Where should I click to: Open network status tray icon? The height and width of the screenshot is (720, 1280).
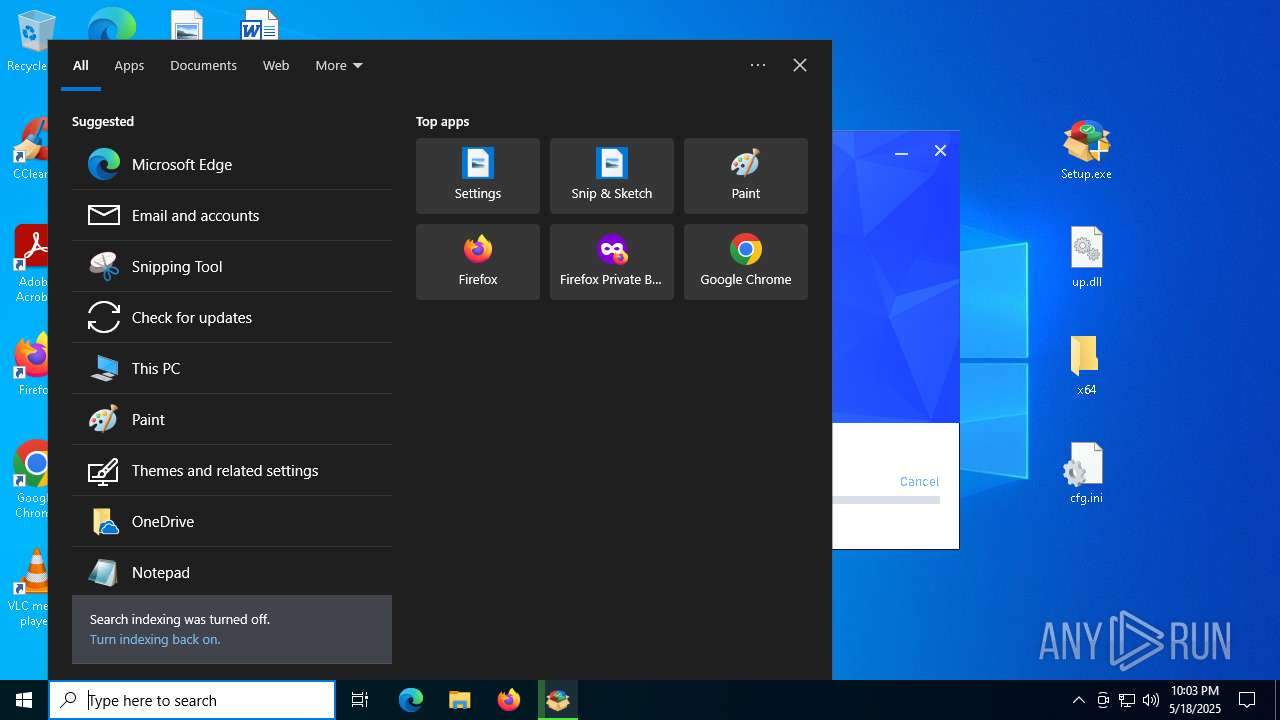[x=1127, y=700]
